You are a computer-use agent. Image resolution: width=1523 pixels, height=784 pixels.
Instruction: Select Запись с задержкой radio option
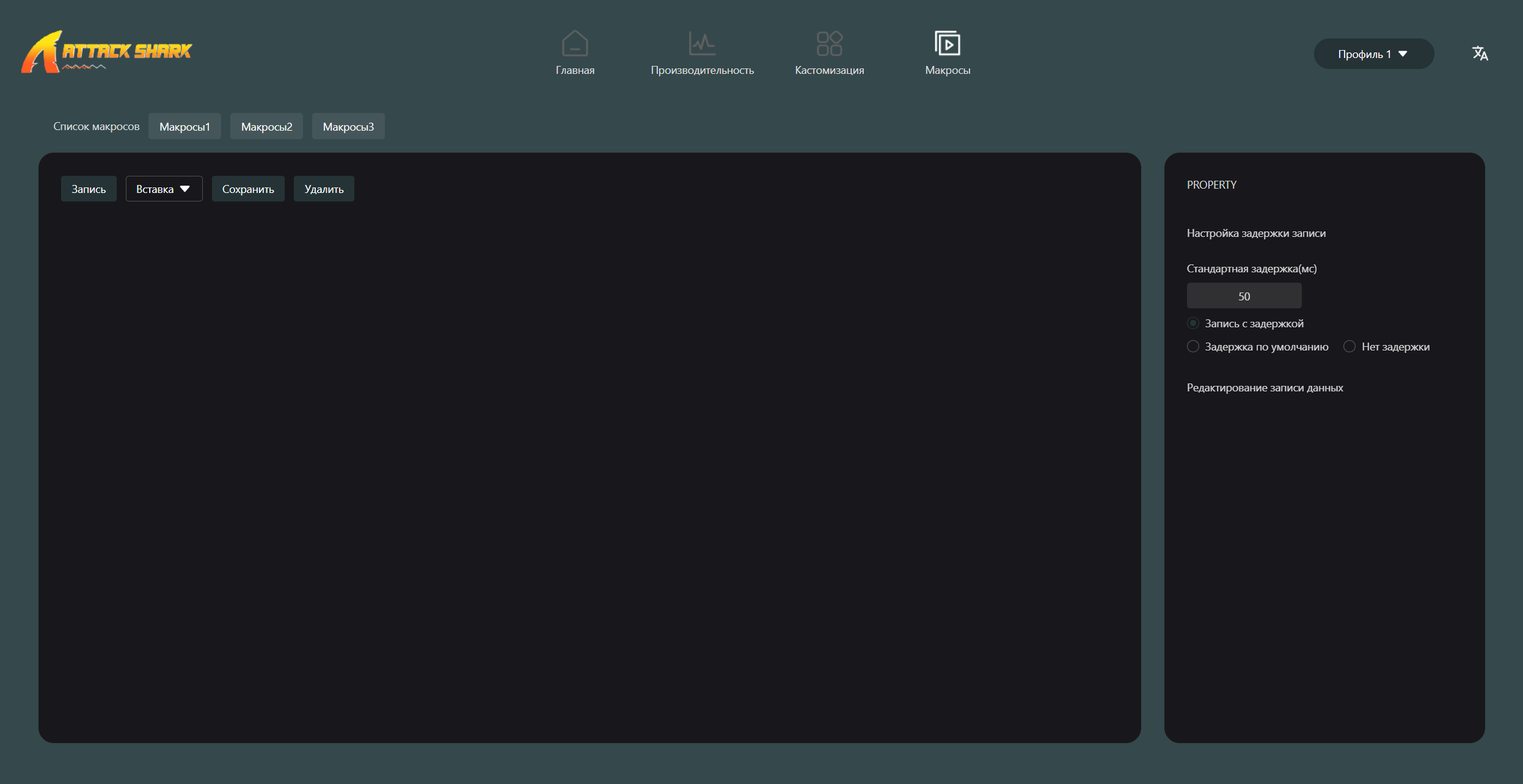[1192, 323]
